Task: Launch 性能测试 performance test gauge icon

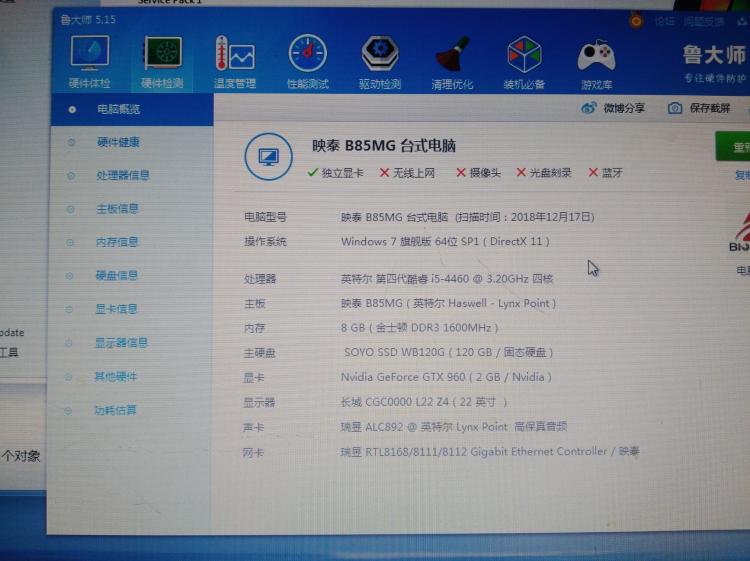Action: point(308,62)
